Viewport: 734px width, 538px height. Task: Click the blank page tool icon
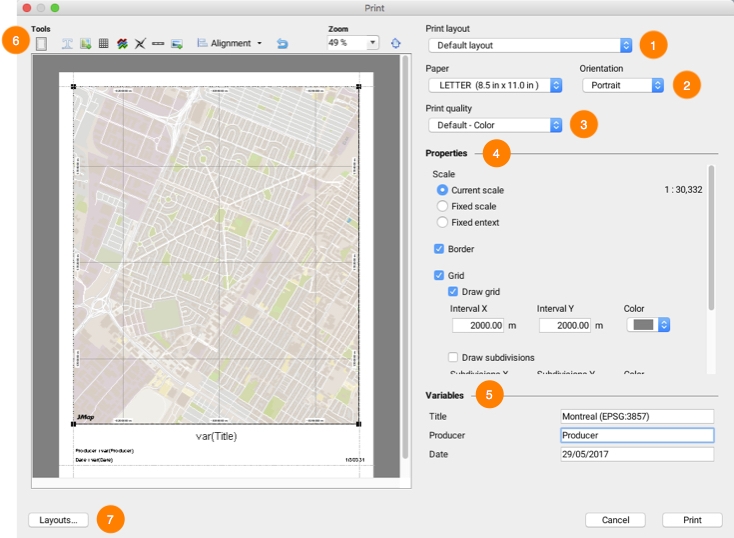coord(41,44)
